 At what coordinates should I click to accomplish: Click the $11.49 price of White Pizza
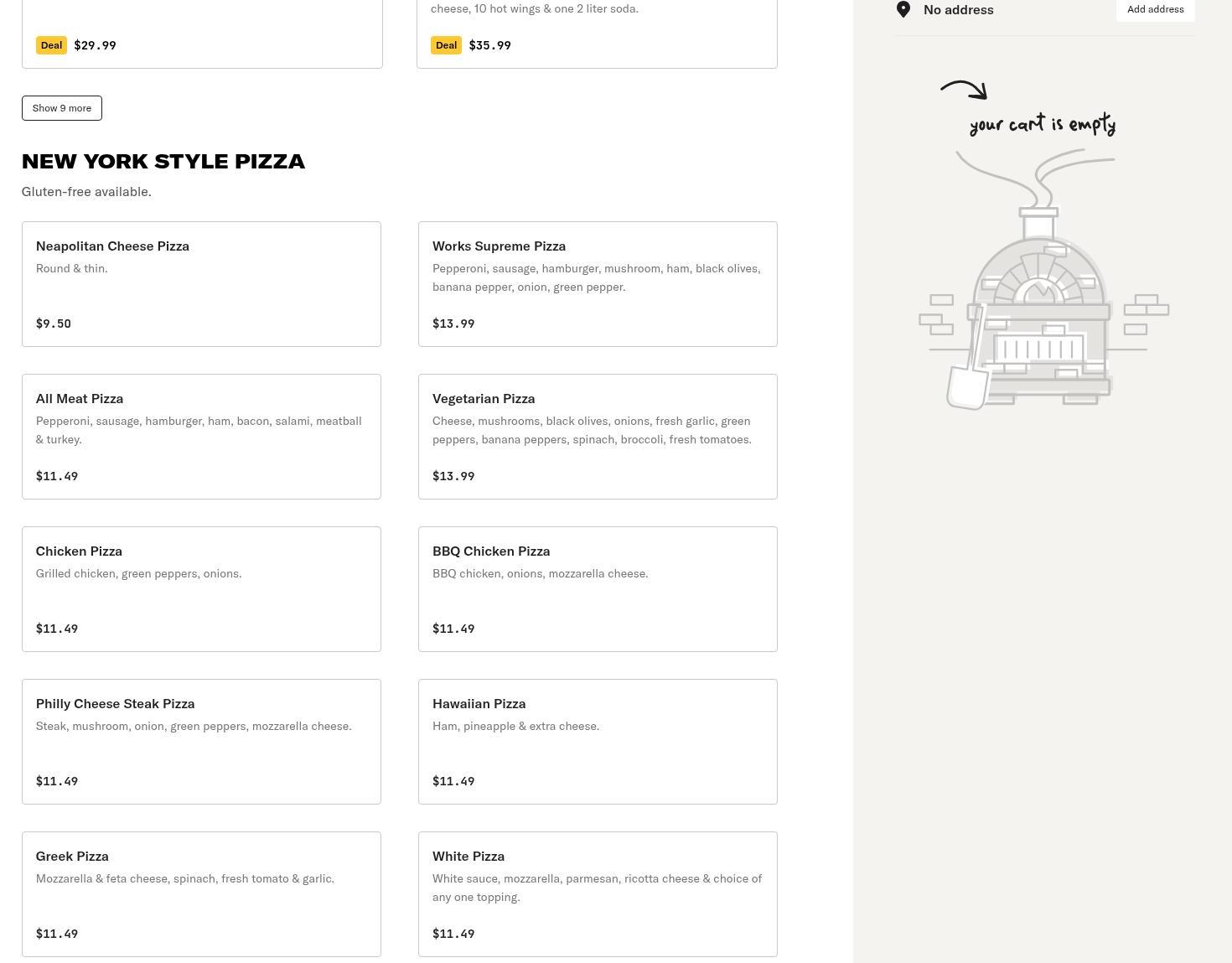point(453,934)
